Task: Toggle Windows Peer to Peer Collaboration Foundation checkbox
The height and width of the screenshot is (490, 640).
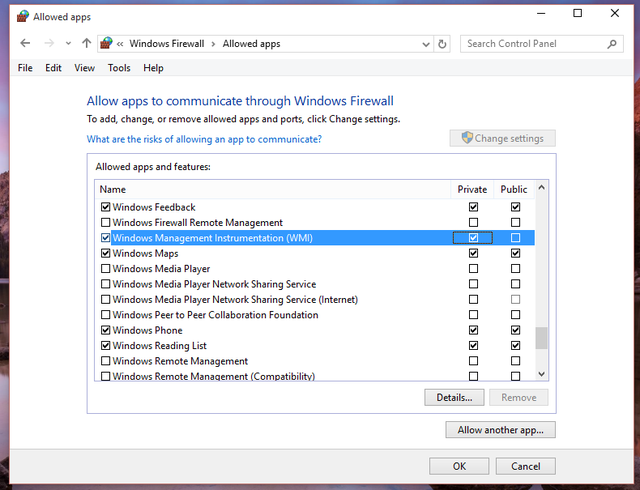Action: pos(105,315)
